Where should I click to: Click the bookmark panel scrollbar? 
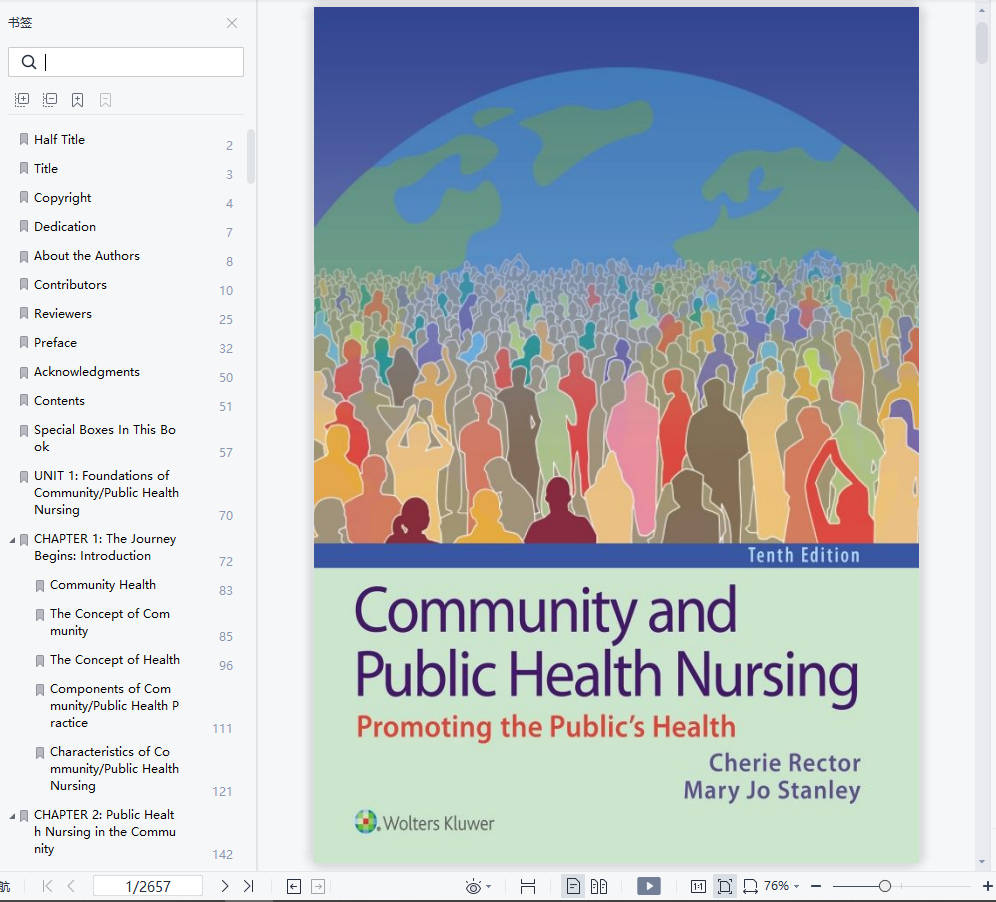[x=251, y=156]
